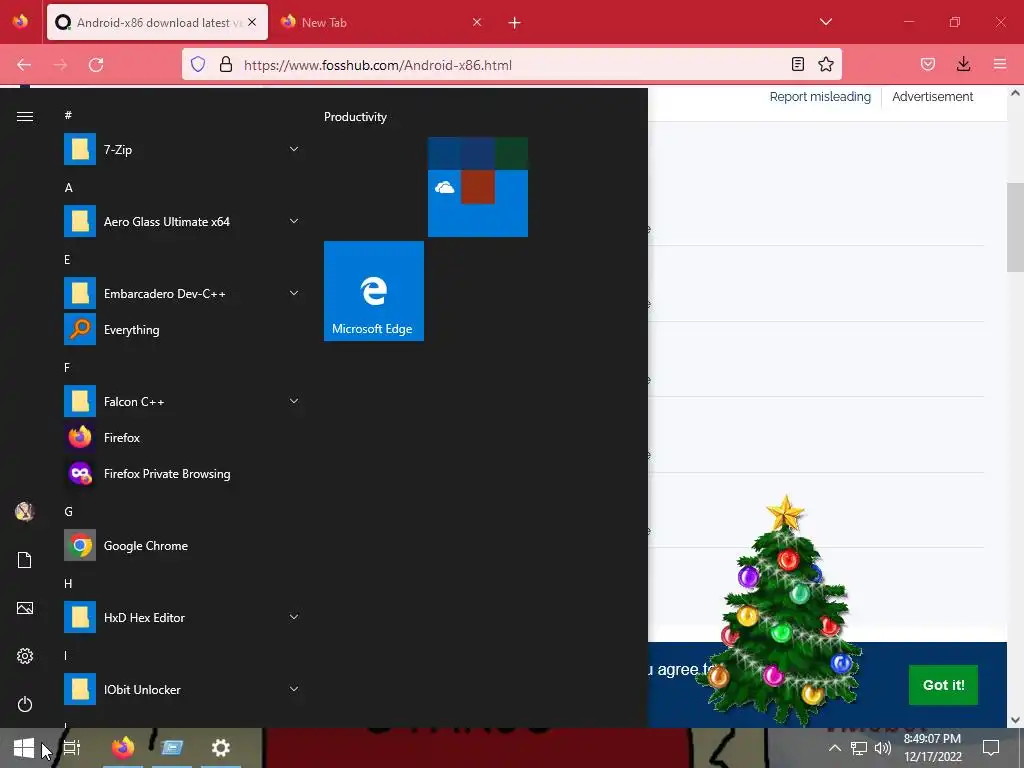This screenshot has height=768, width=1024.
Task: Expand the Falcon C++ chevron
Action: click(x=294, y=402)
